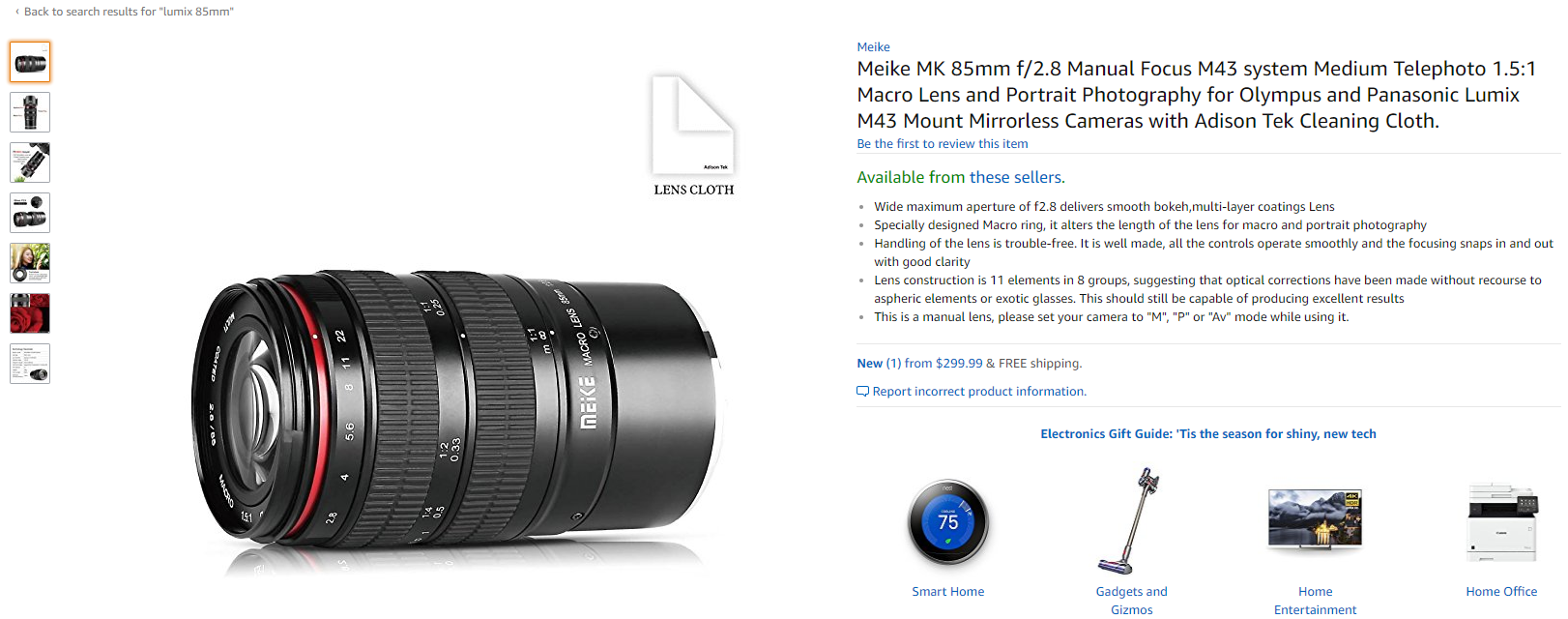
Task: Open the Dyson vacuum Gadgets image
Action: (x=1130, y=521)
